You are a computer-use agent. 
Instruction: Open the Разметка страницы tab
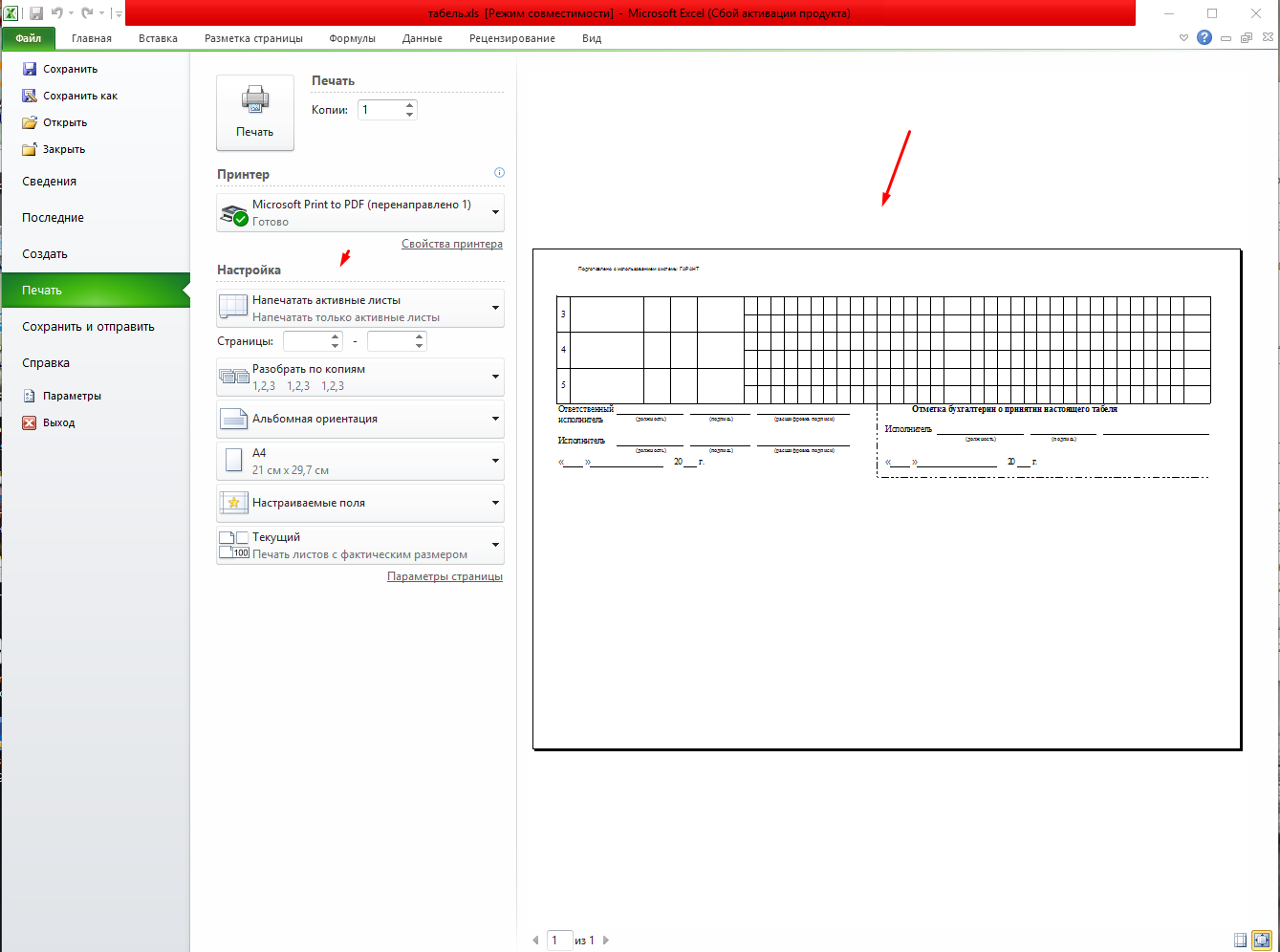coord(253,38)
